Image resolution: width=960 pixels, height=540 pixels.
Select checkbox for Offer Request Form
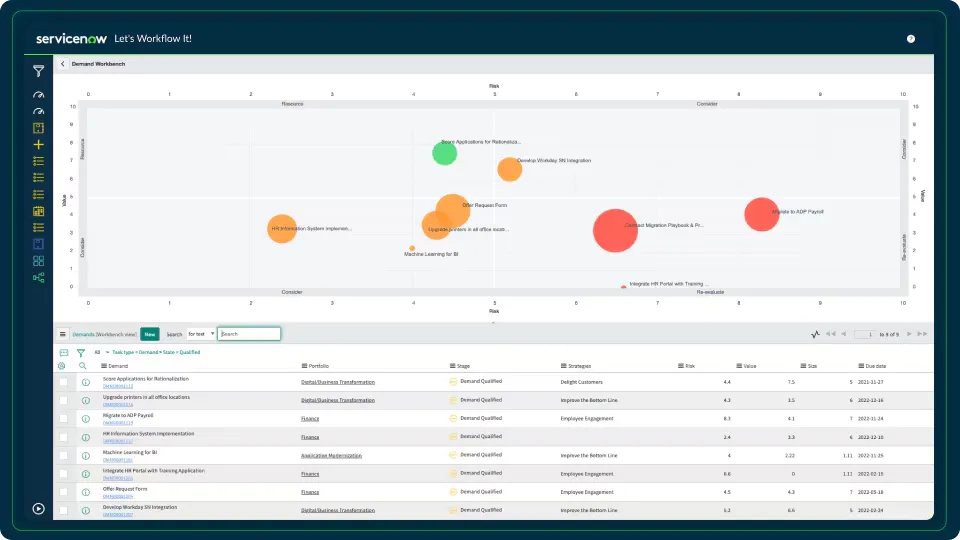tap(63, 492)
